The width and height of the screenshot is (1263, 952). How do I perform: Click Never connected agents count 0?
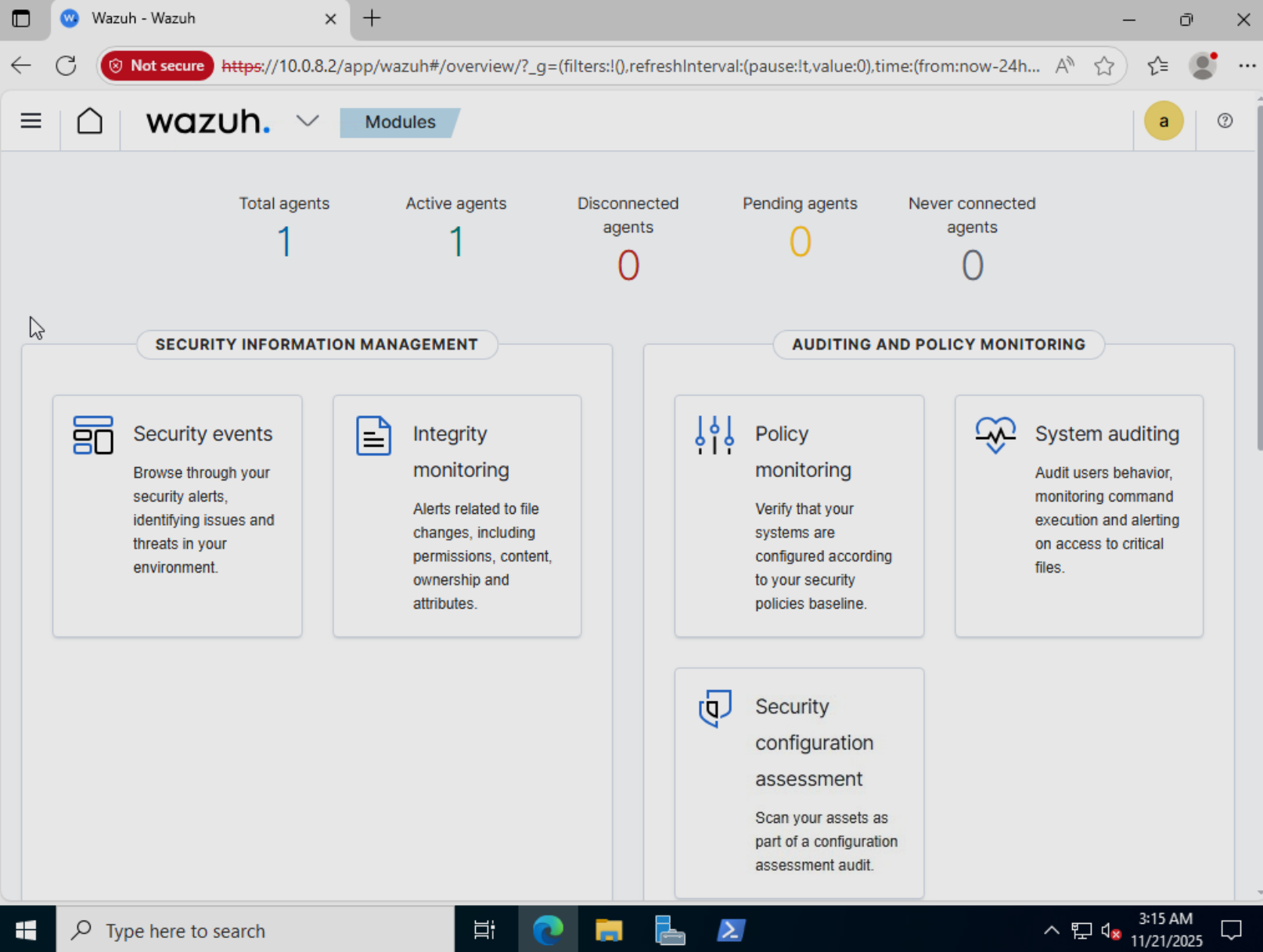coord(972,266)
